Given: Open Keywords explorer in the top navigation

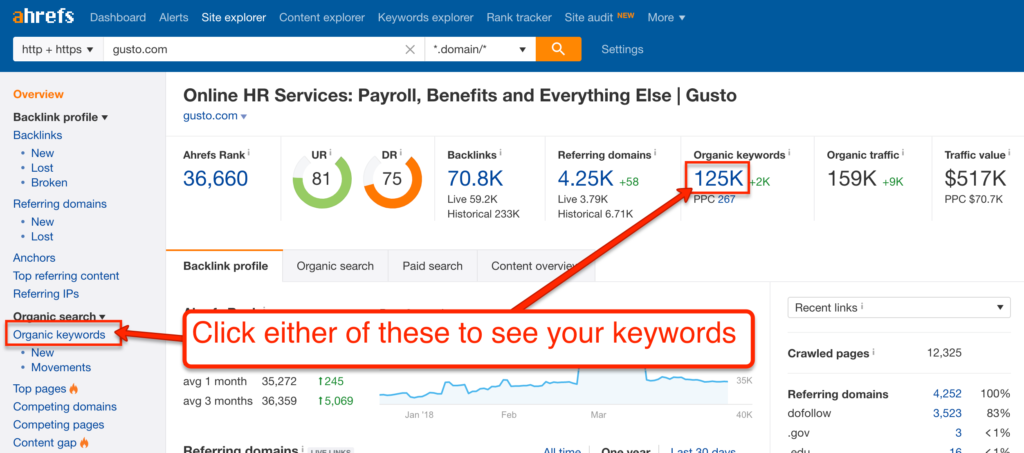Looking at the screenshot, I should point(425,18).
